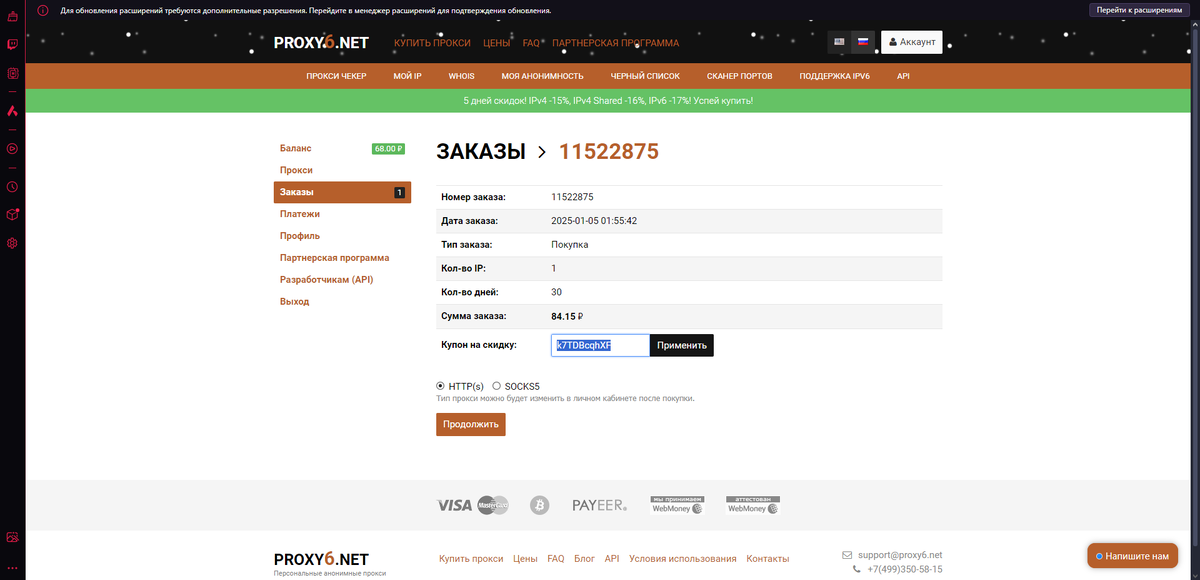This screenshot has width=1200, height=580.
Task: Open ЦЕНЫ in top menu
Action: pyautogui.click(x=497, y=43)
